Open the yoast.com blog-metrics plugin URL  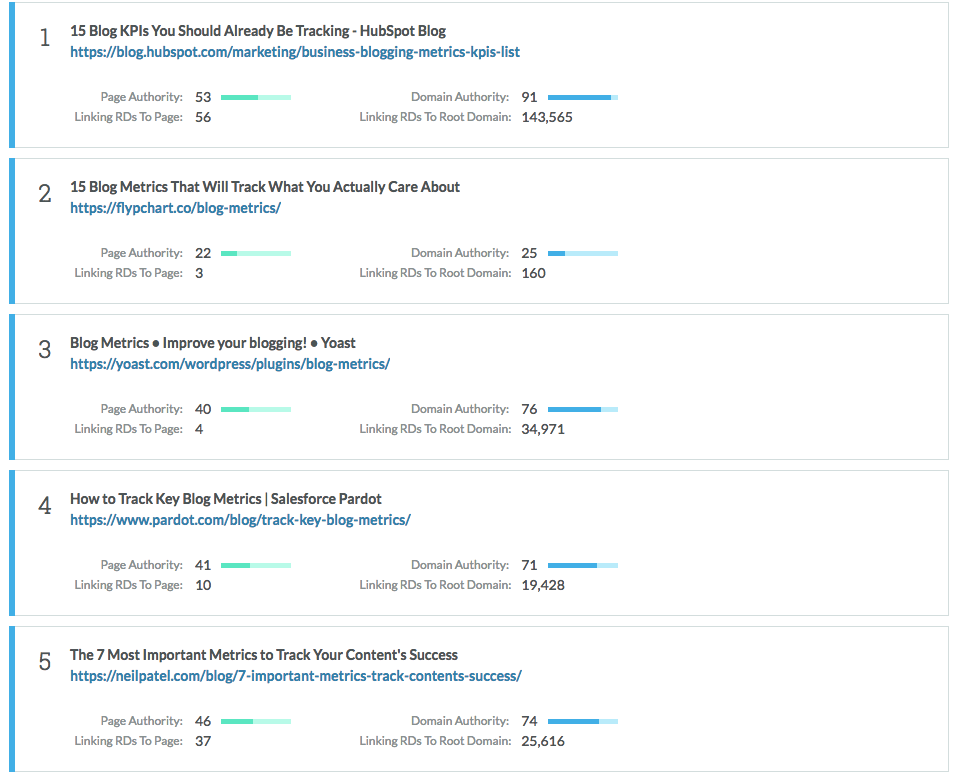click(230, 364)
